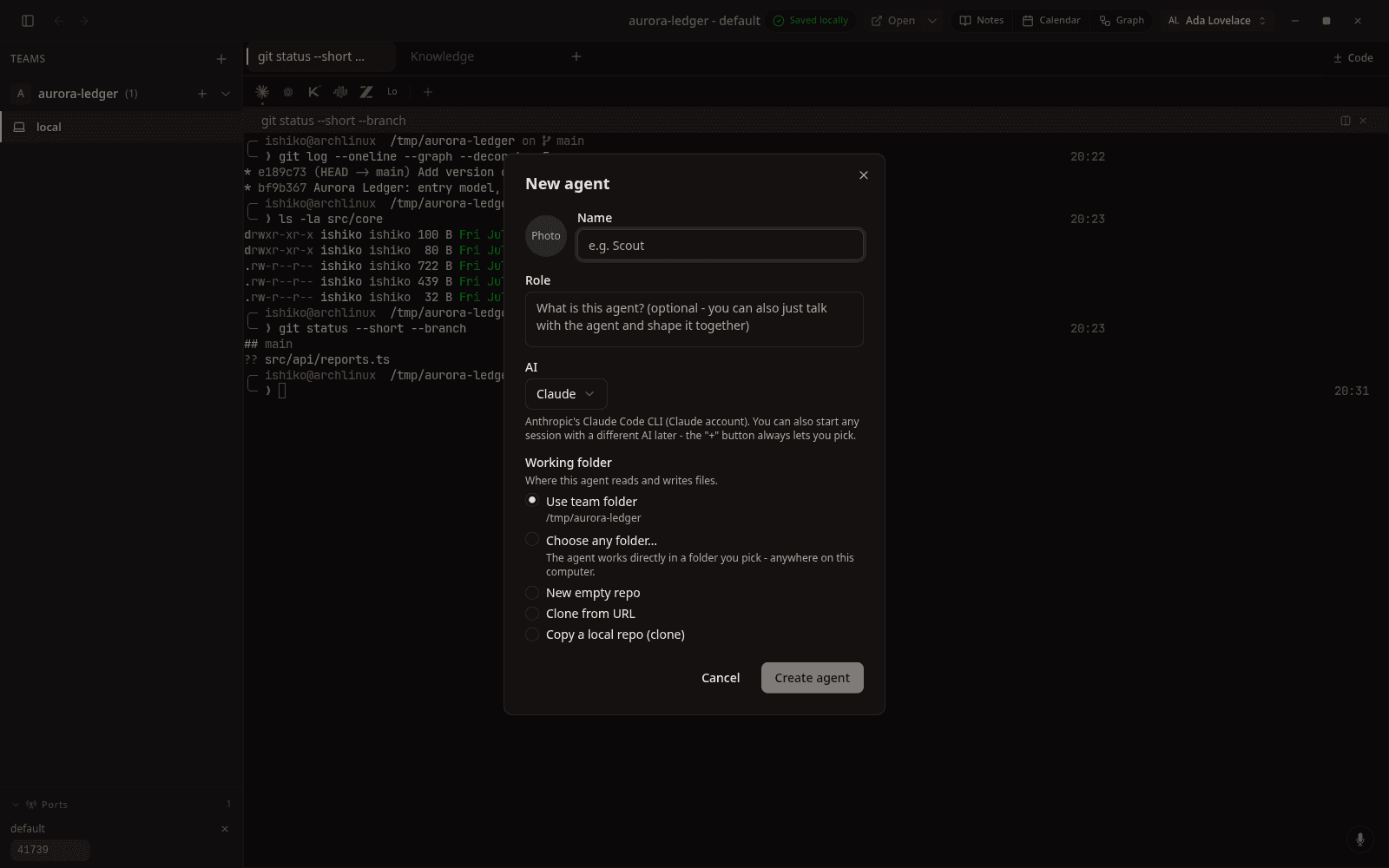Click src/api/reports.ts in terminal output

tap(327, 359)
